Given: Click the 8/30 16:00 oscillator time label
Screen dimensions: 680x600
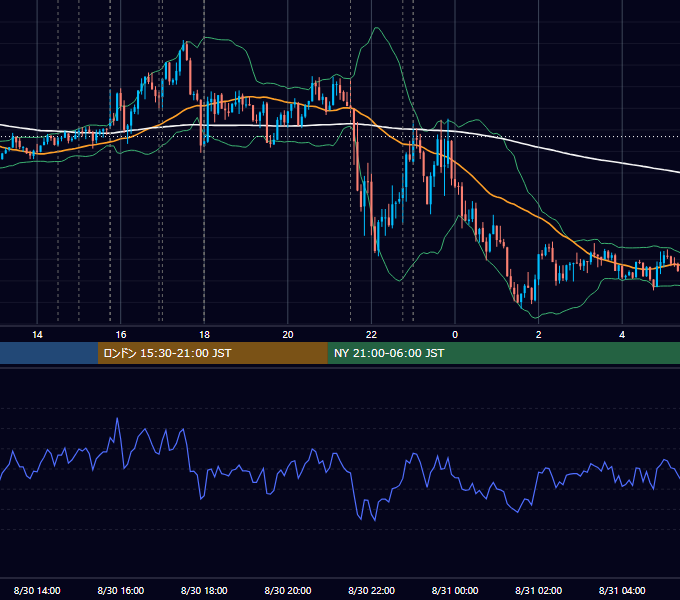Looking at the screenshot, I should (121, 590).
